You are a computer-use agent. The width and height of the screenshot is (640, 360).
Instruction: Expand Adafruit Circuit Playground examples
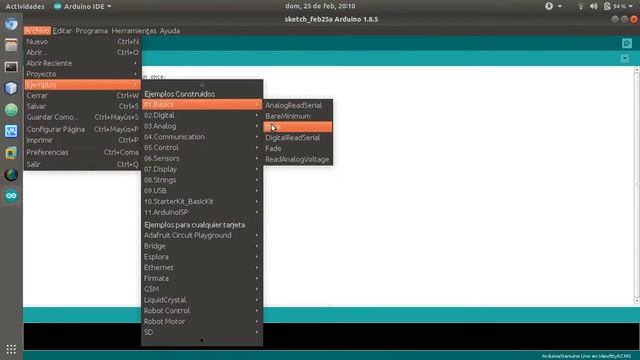point(202,236)
